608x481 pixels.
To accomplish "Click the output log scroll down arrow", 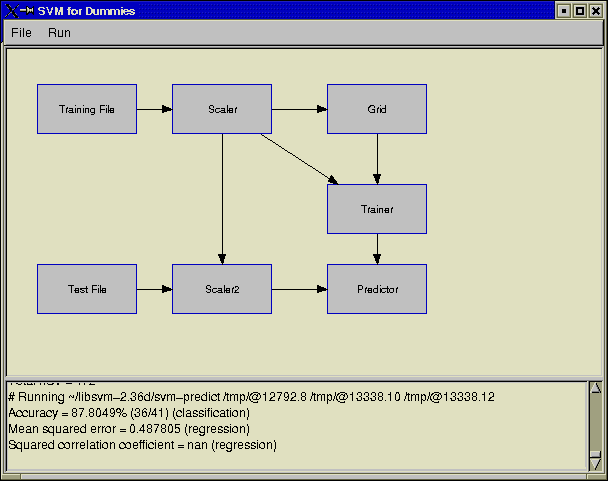I will [595, 461].
